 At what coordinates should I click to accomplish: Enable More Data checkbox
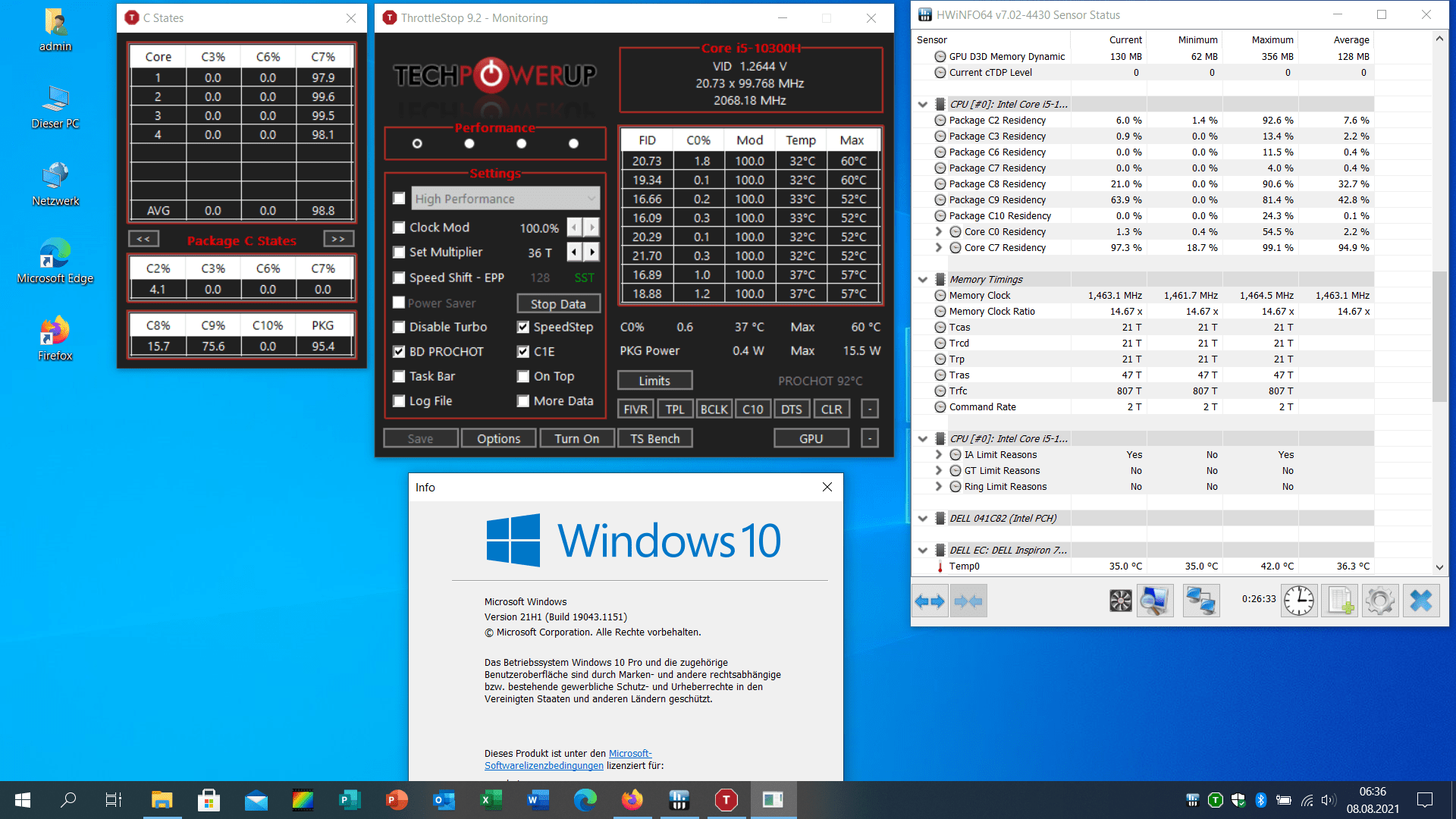tap(523, 401)
